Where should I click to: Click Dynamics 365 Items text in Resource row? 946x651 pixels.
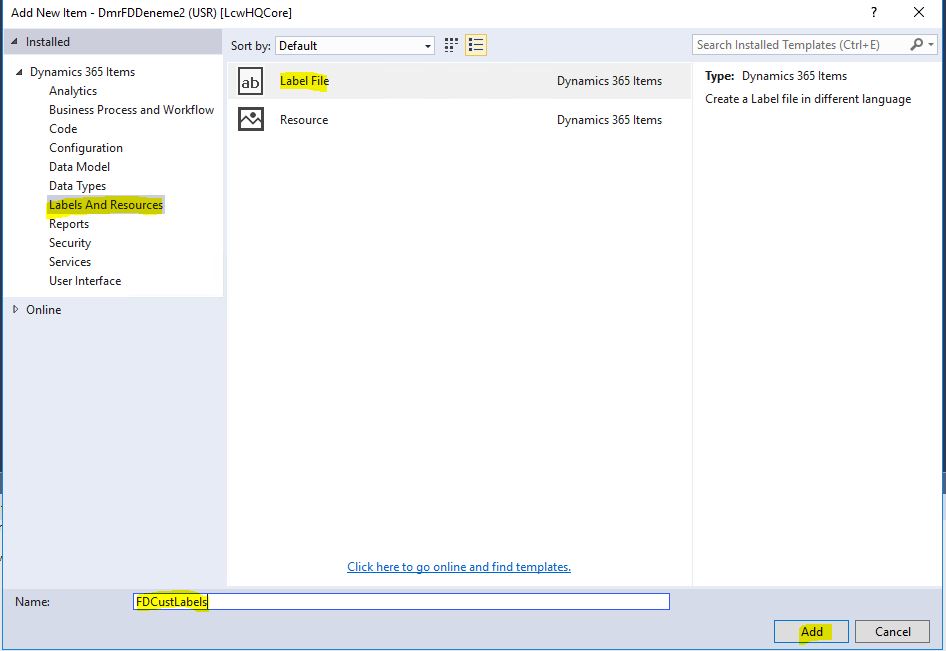pyautogui.click(x=609, y=119)
